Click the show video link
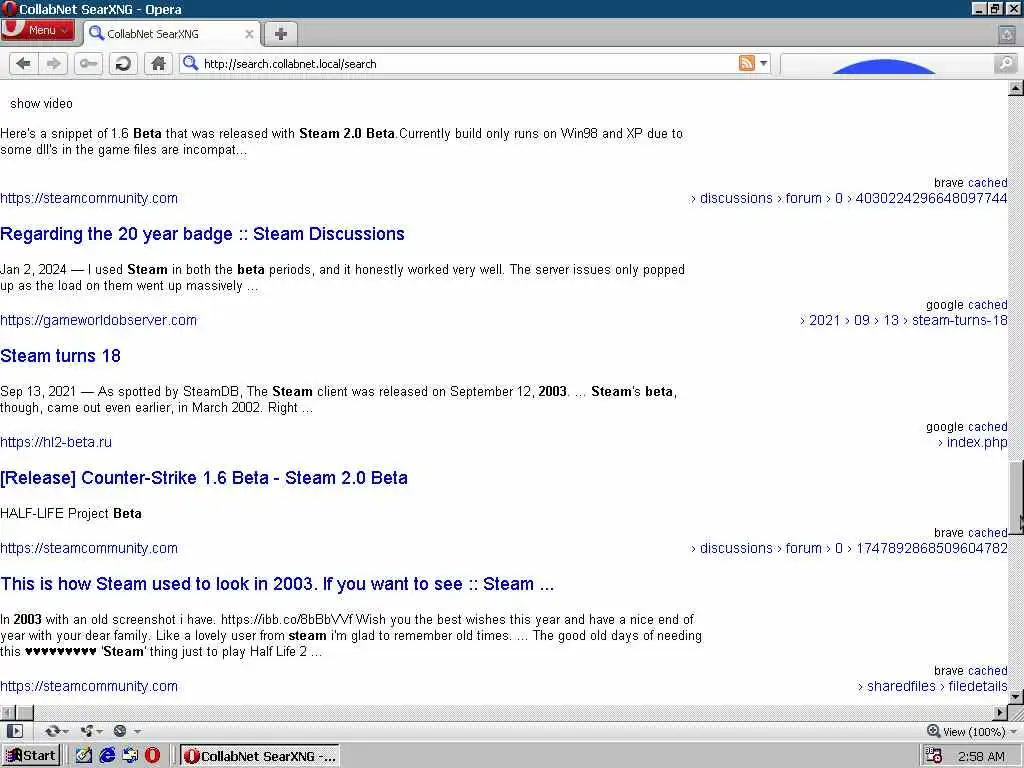Image resolution: width=1024 pixels, height=768 pixels. [41, 103]
